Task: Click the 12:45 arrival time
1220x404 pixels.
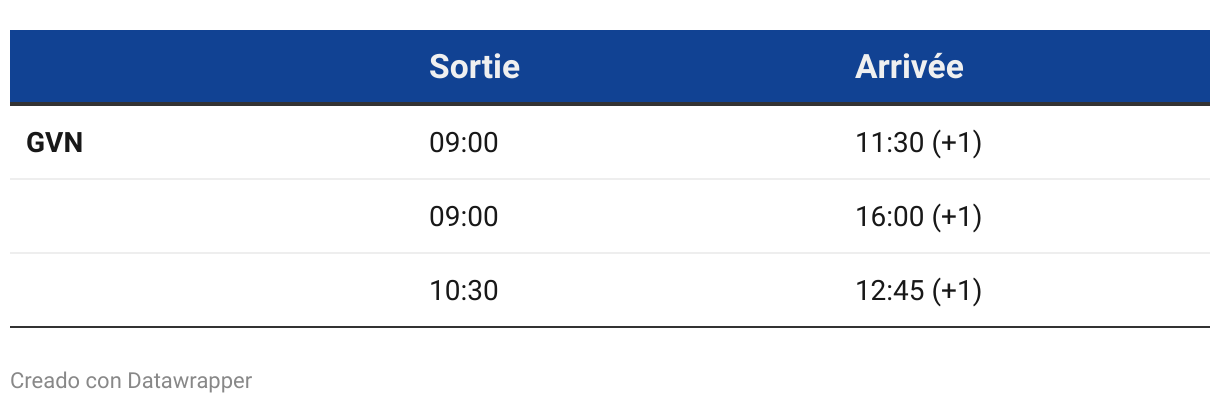Action: point(888,291)
